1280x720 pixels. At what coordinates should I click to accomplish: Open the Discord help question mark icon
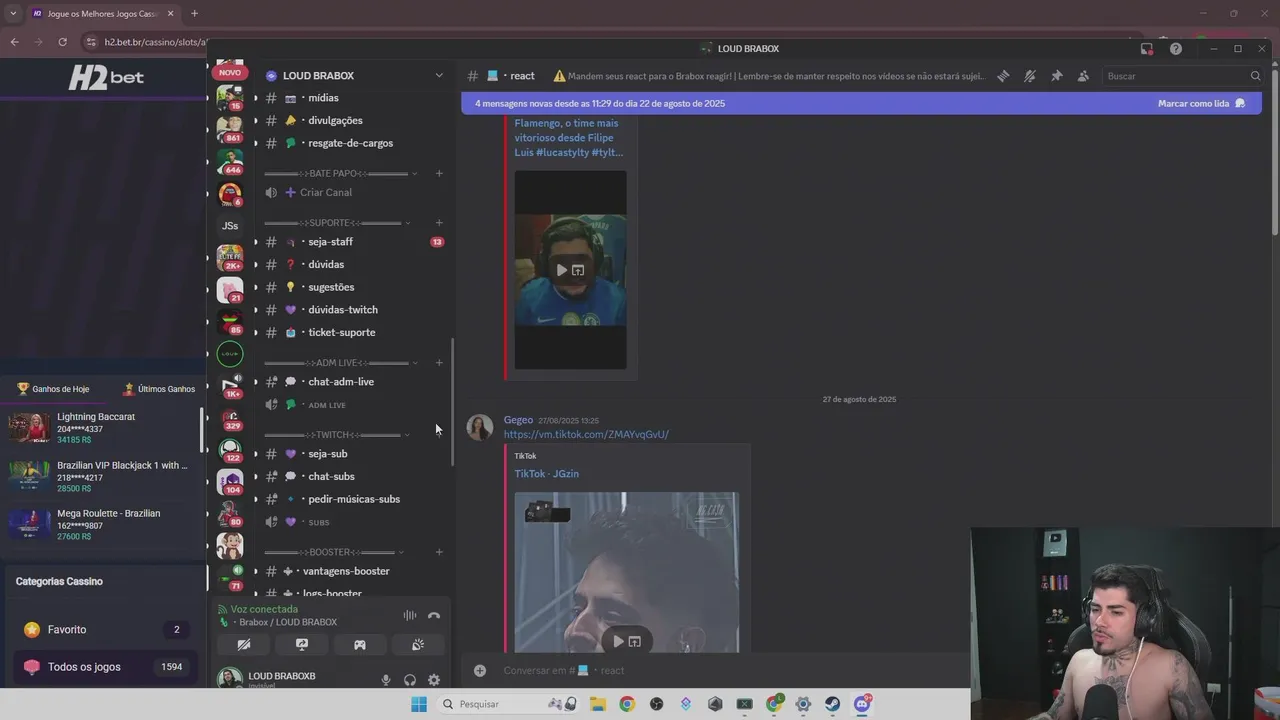click(1176, 48)
